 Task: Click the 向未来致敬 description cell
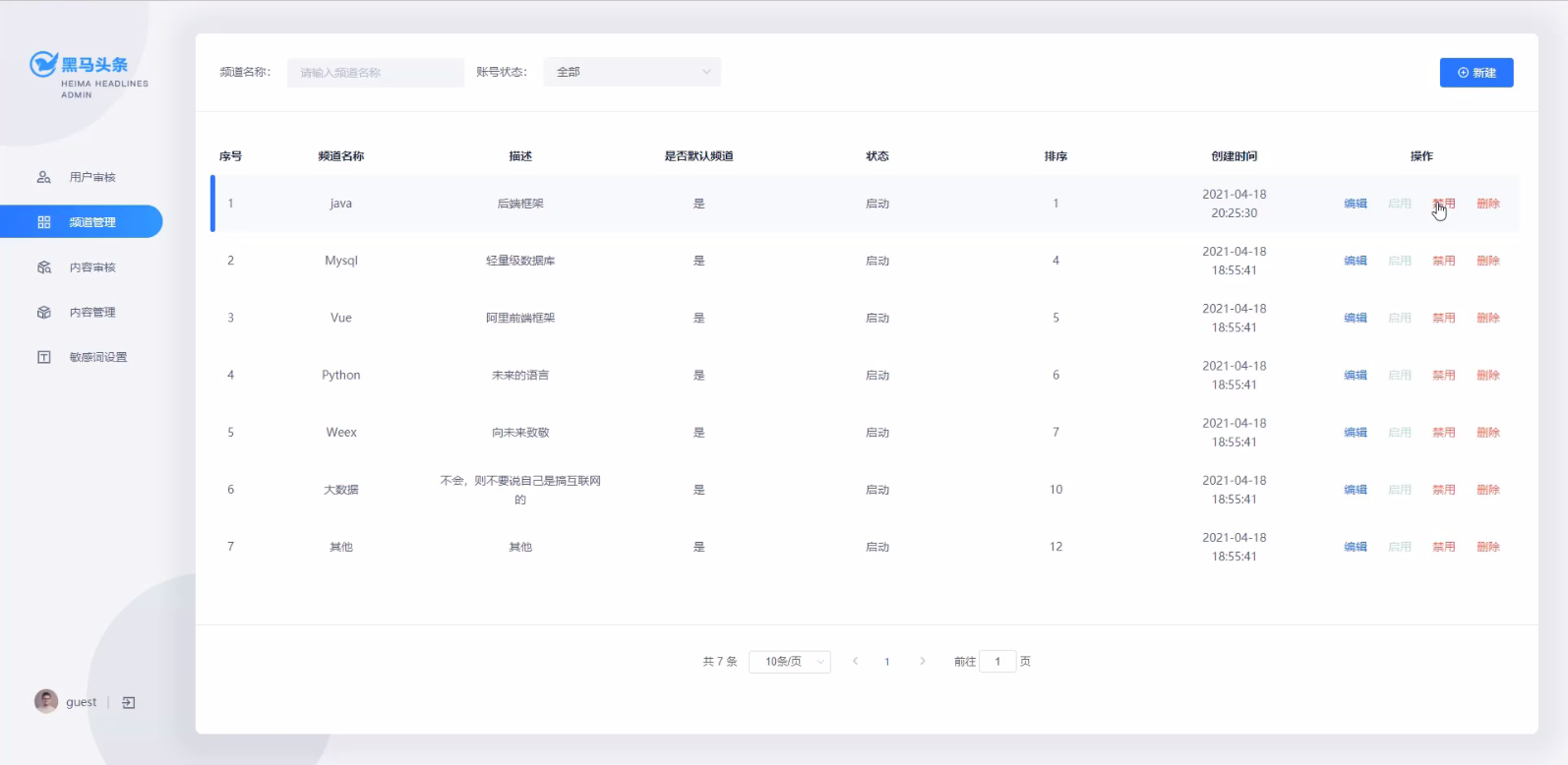(520, 433)
